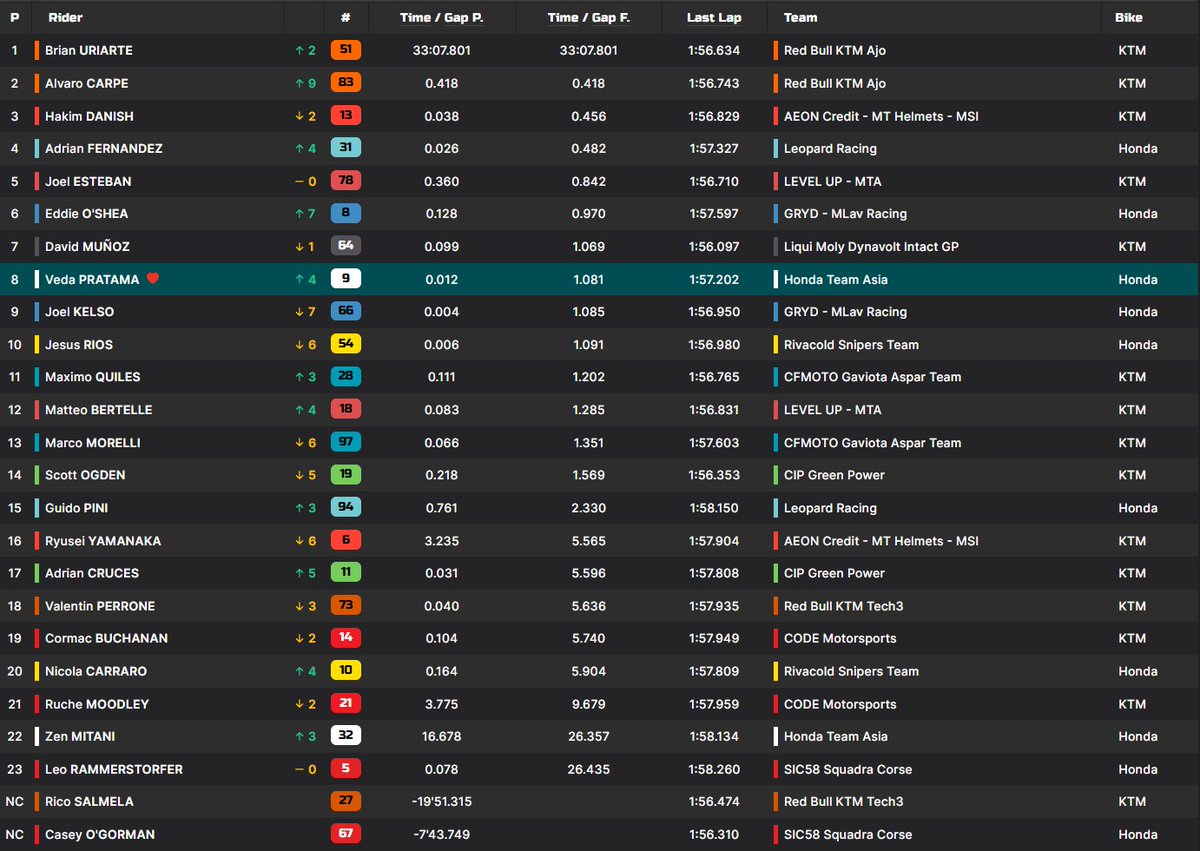
Task: Click the SIC58 Squadra Corse team for Casey O'GORMAN
Action: [x=848, y=834]
